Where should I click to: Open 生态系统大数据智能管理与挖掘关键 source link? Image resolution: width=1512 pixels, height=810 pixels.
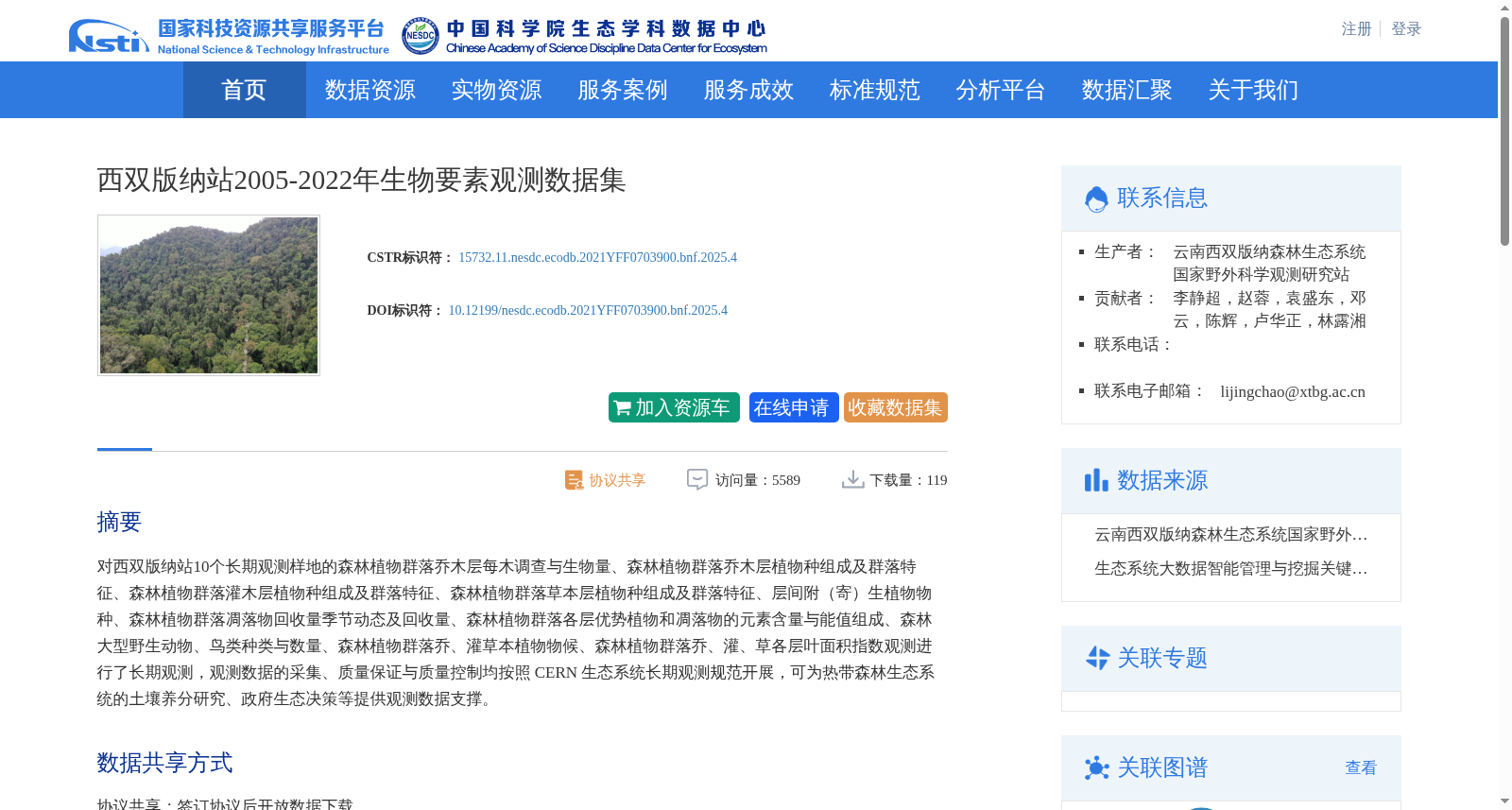[1231, 569]
